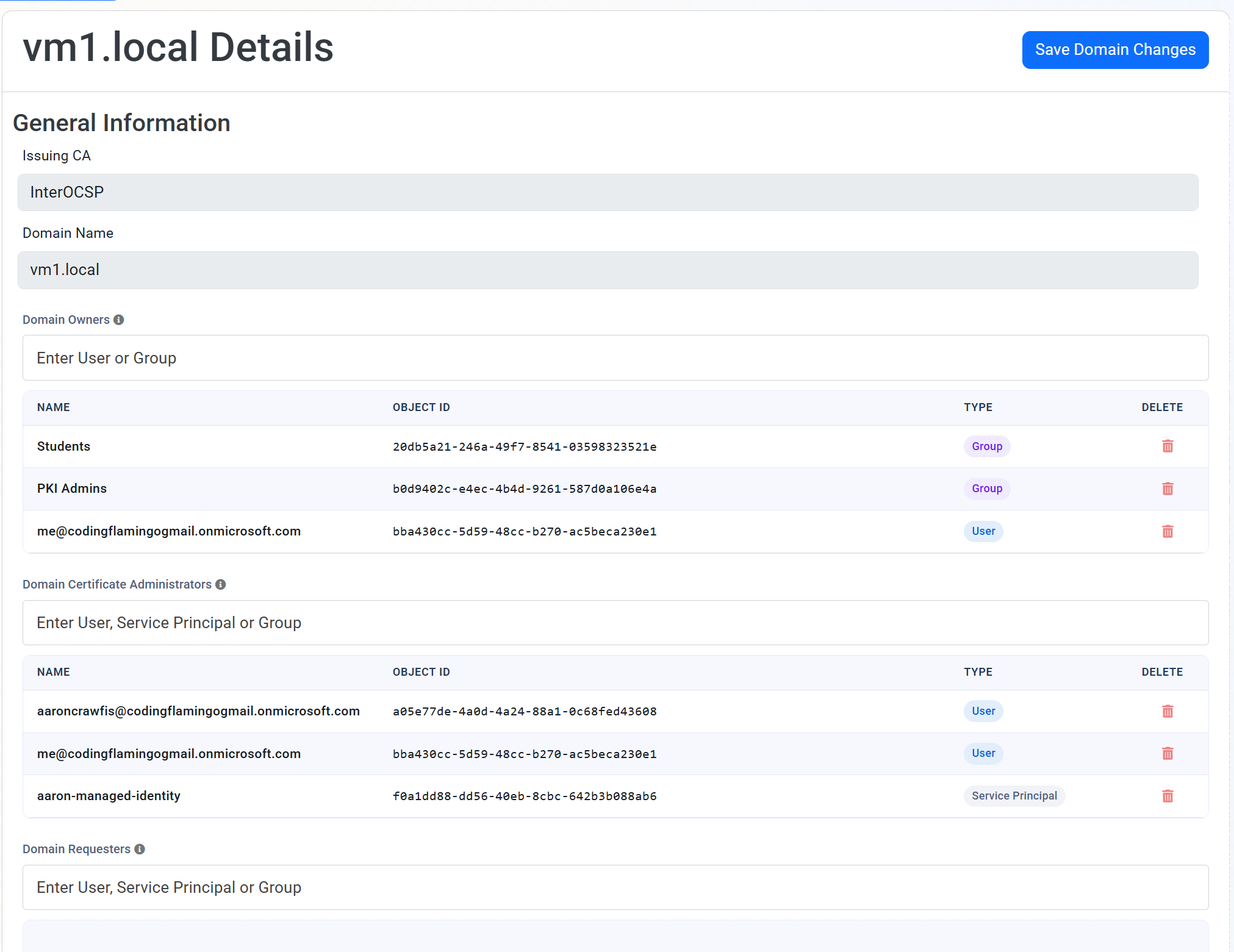
Task: Select object ID f0a1dd88-dd56-40eb-8cbc
Action: click(x=525, y=796)
